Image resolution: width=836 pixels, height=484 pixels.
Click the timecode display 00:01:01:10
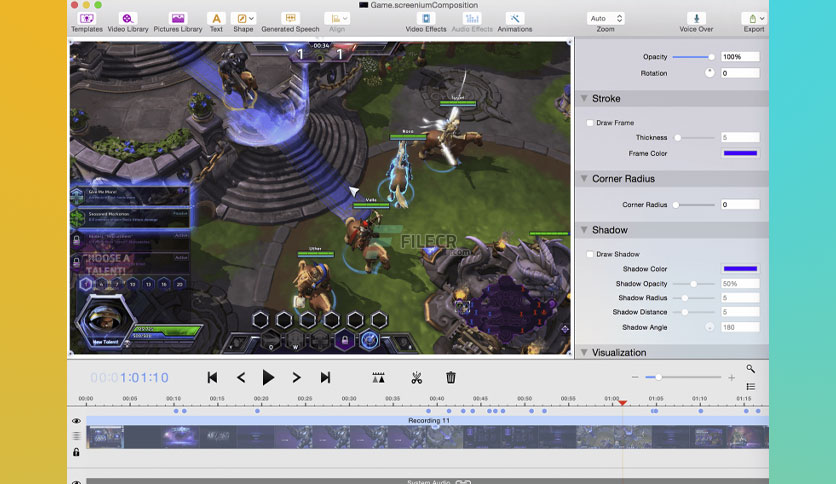(130, 378)
